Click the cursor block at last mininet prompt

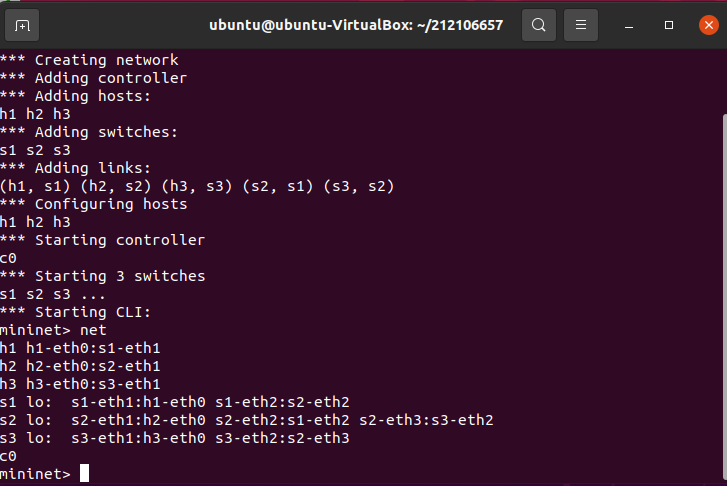pyautogui.click(x=85, y=473)
